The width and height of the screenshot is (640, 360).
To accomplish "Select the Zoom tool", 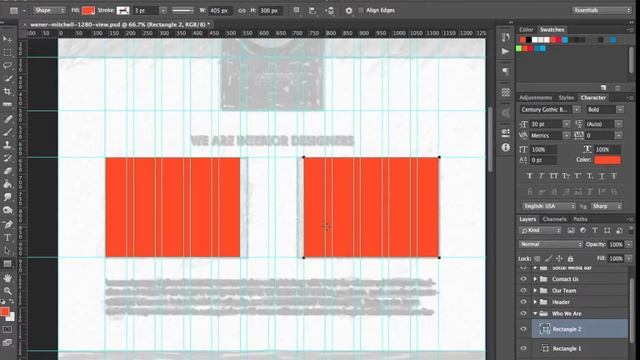I will click(x=7, y=291).
